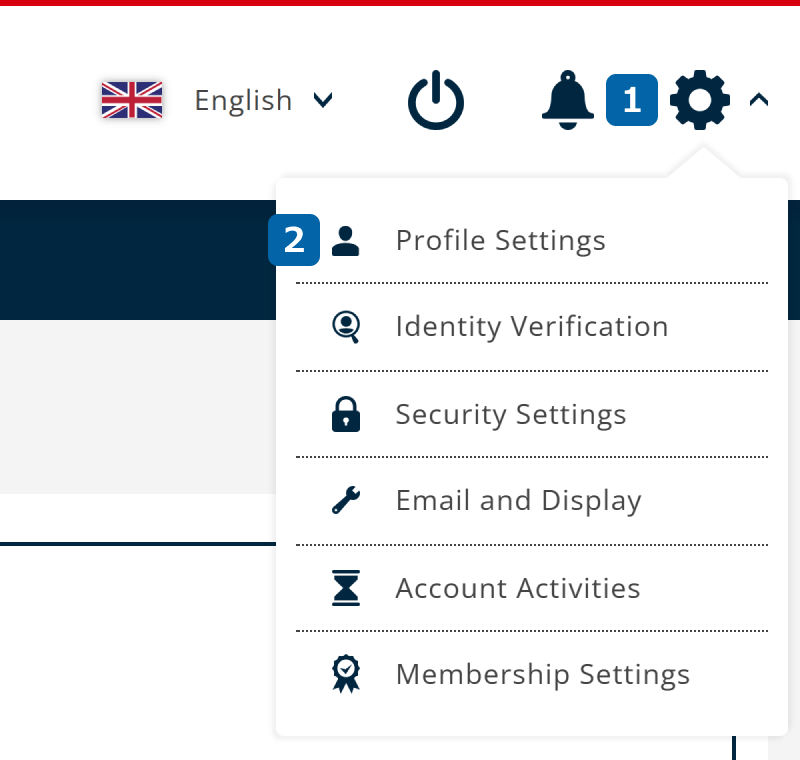800x760 pixels.
Task: Click the Identity Verification magnifier icon
Action: 345,327
